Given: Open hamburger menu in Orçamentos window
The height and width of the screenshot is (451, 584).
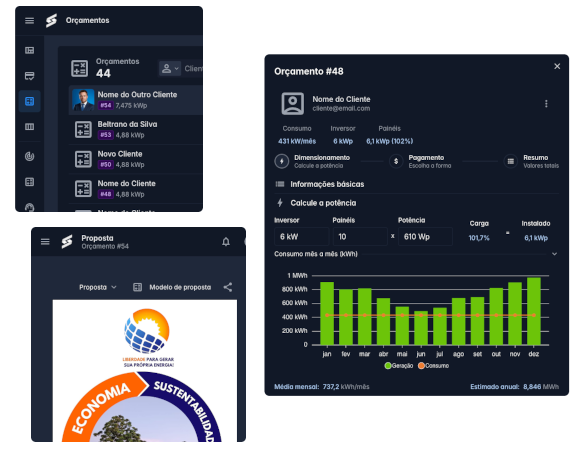Looking at the screenshot, I should tap(29, 20).
